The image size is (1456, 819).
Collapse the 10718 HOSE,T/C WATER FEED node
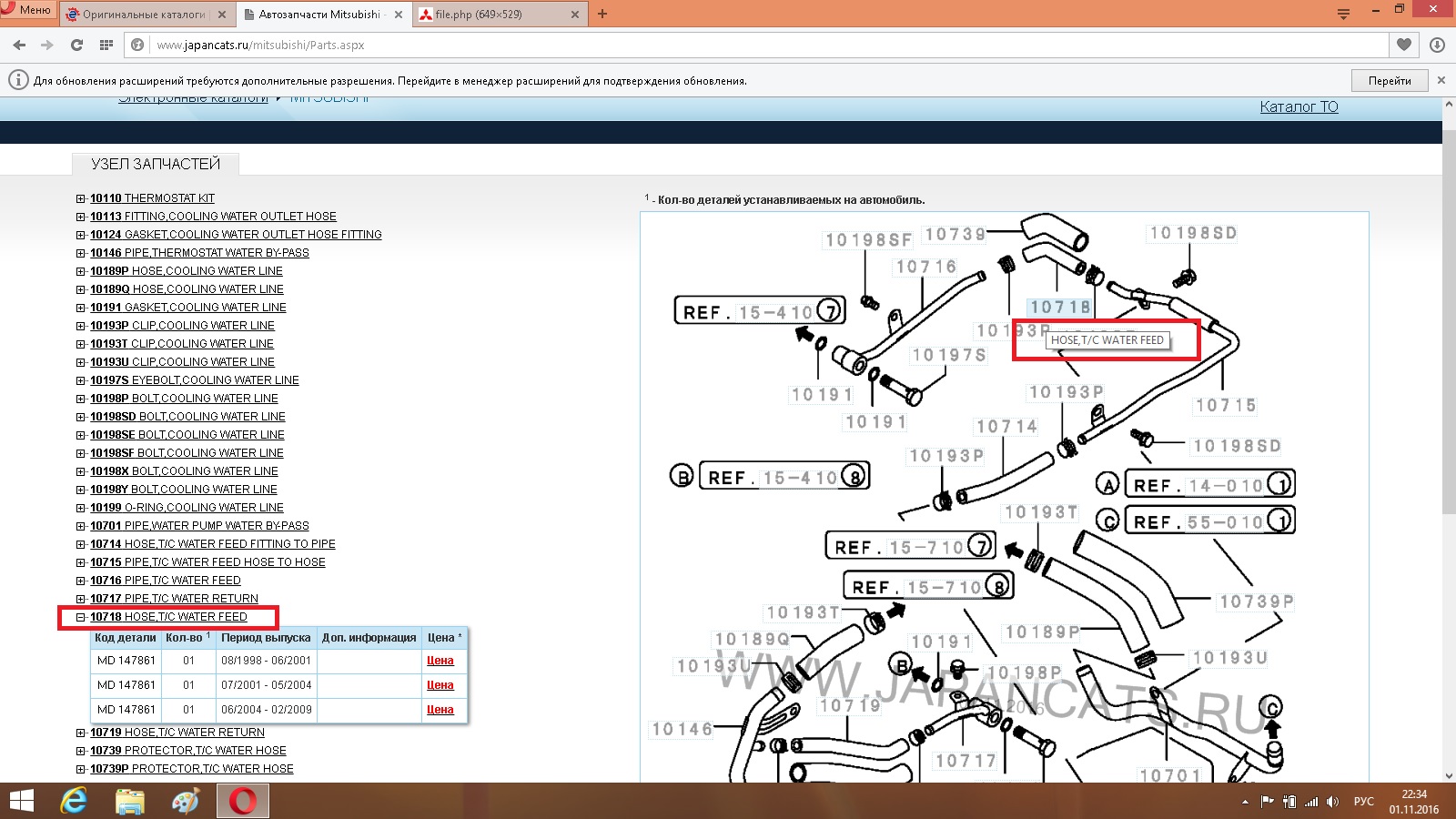[81, 617]
